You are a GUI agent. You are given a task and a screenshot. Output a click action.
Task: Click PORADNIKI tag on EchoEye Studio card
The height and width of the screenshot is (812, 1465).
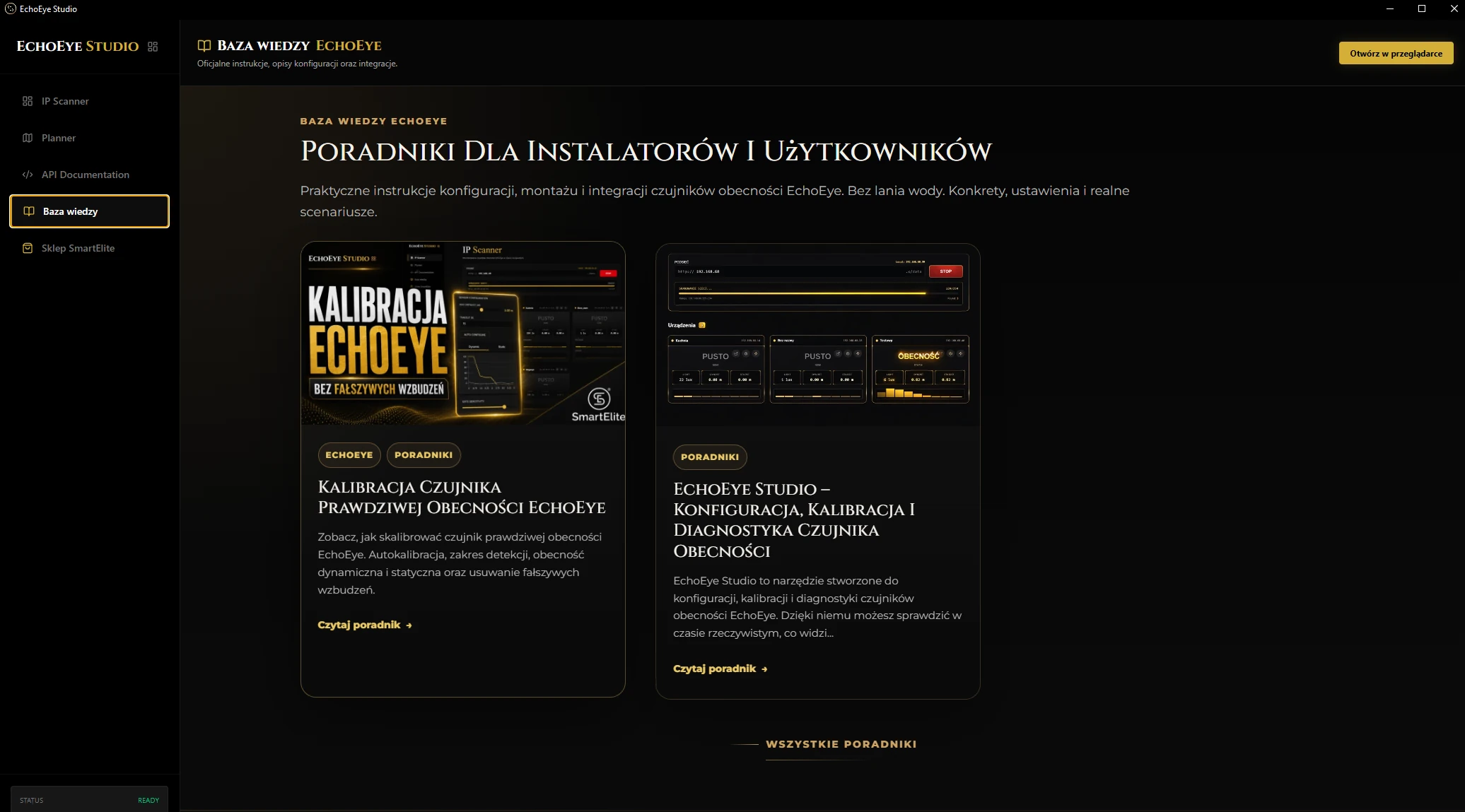click(x=710, y=457)
